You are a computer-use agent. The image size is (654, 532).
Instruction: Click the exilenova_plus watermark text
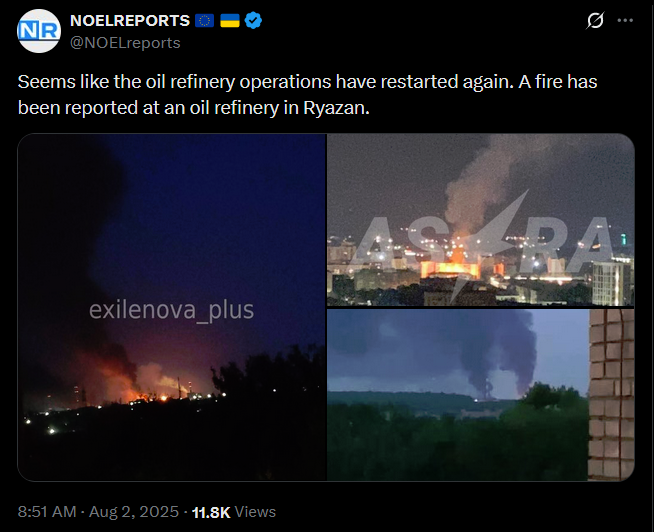(171, 310)
